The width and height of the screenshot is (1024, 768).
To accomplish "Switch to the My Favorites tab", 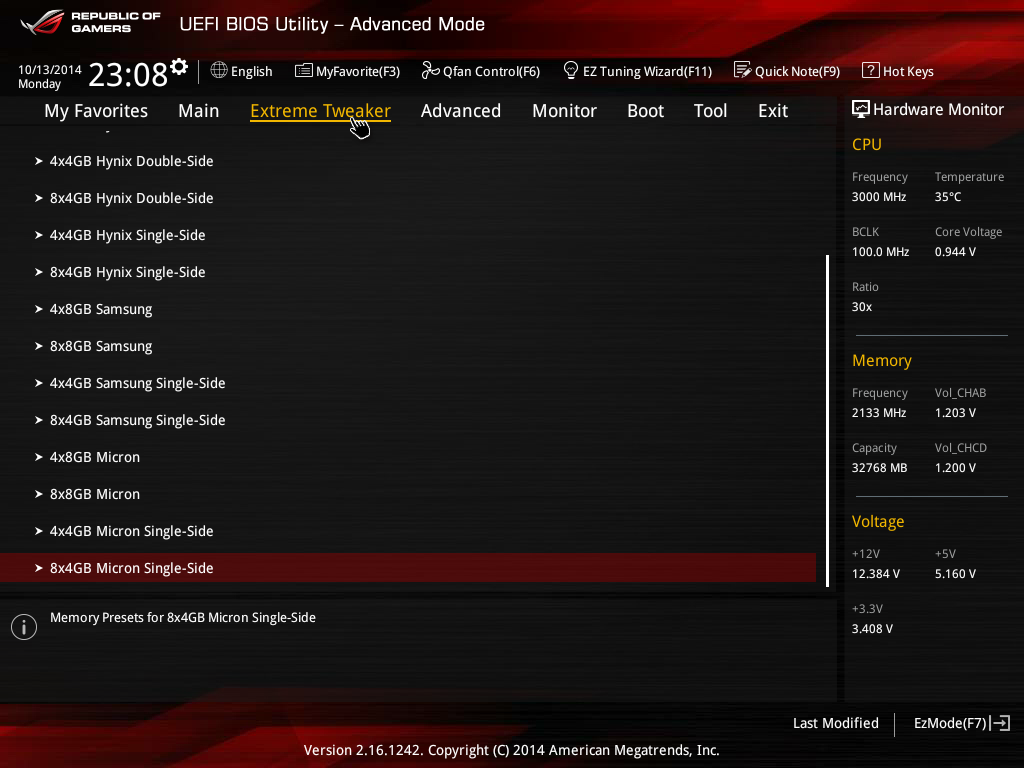I will click(96, 111).
